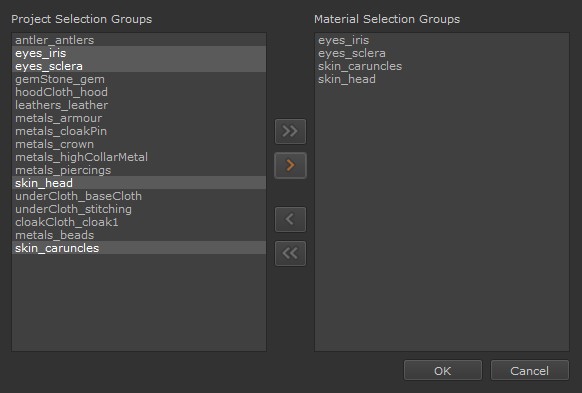The width and height of the screenshot is (582, 393).
Task: Select underCloth_stitching in the project list
Action: (139, 209)
